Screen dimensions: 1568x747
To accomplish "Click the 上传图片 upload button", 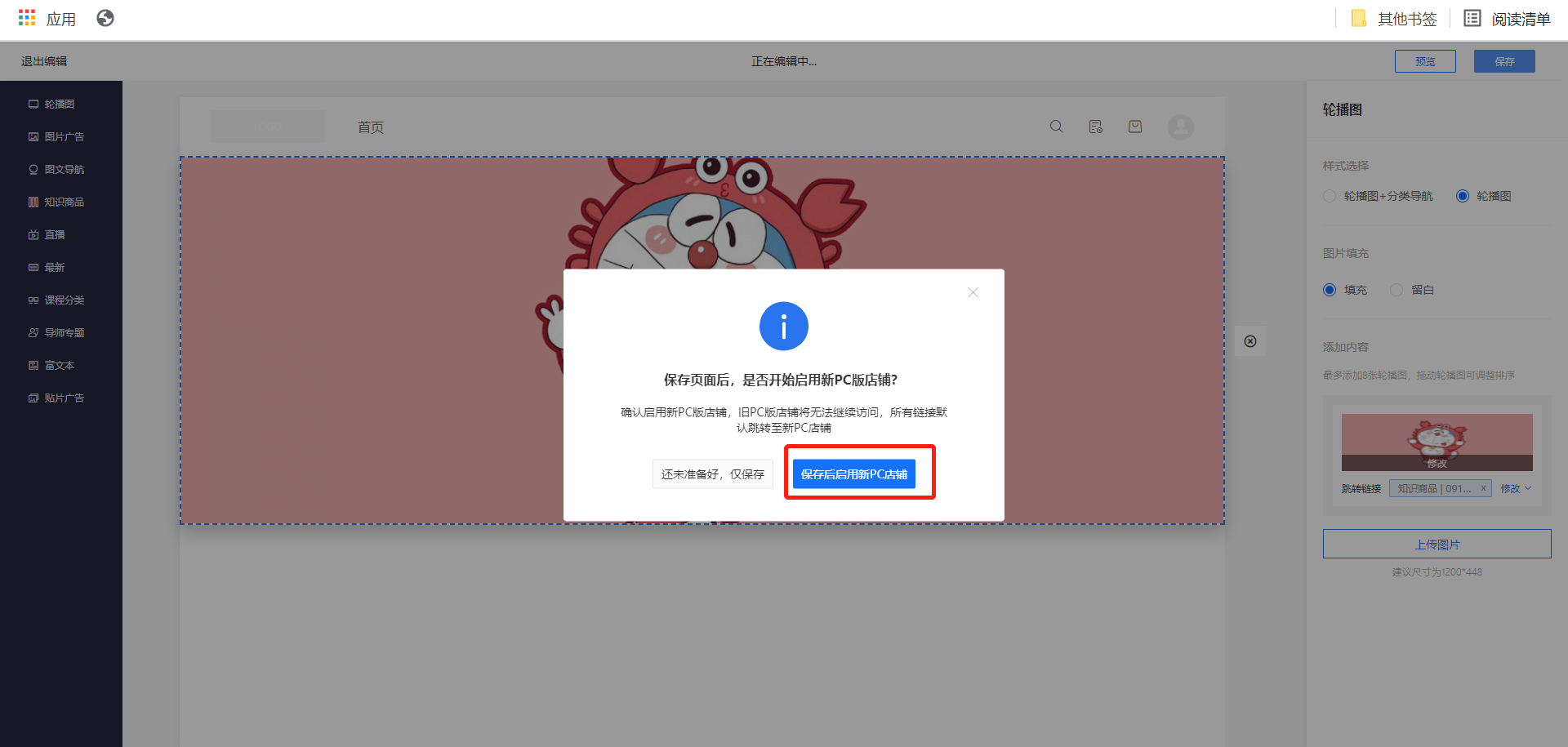I will tap(1437, 544).
